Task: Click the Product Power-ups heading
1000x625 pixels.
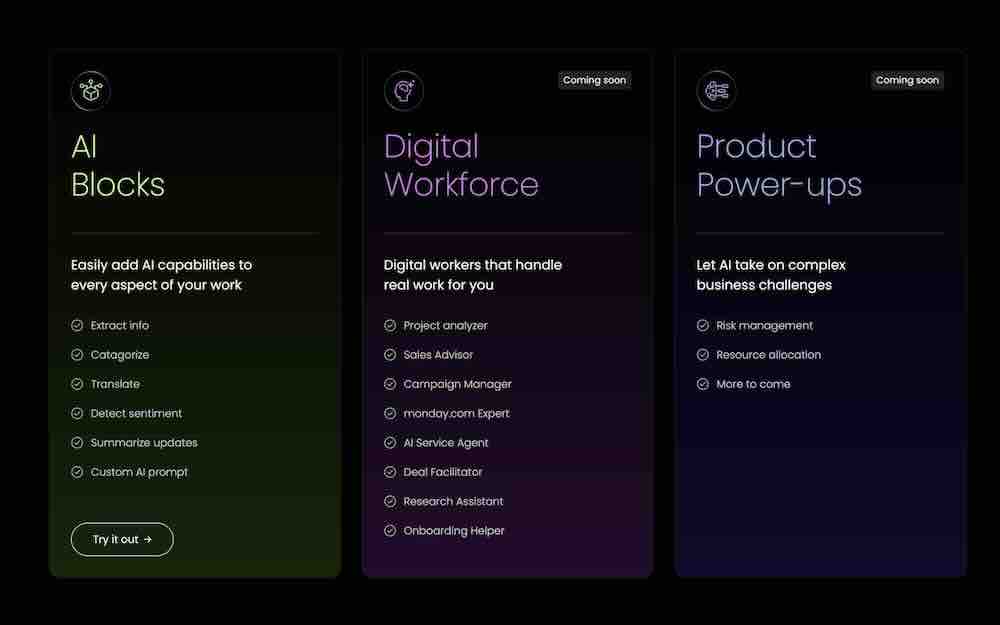Action: pyautogui.click(x=779, y=166)
